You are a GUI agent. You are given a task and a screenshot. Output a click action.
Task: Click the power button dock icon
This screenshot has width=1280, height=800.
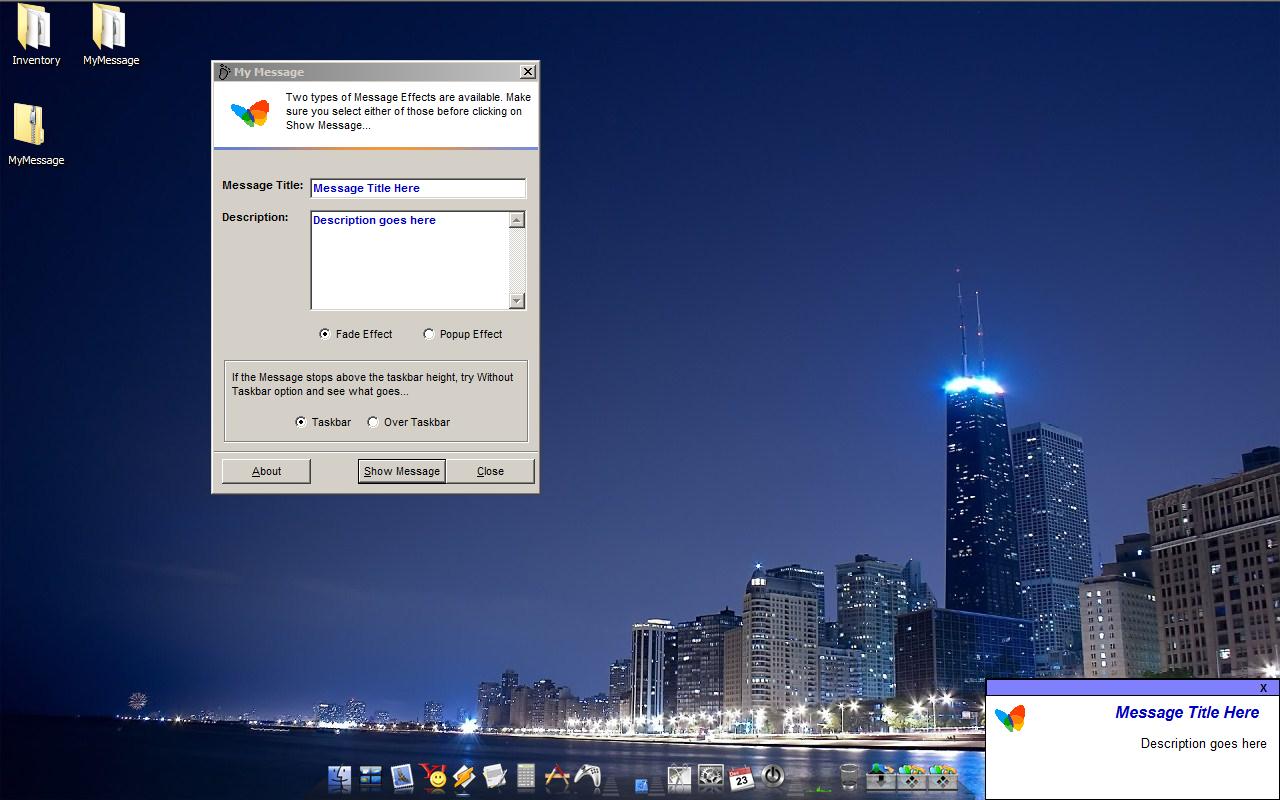[772, 777]
